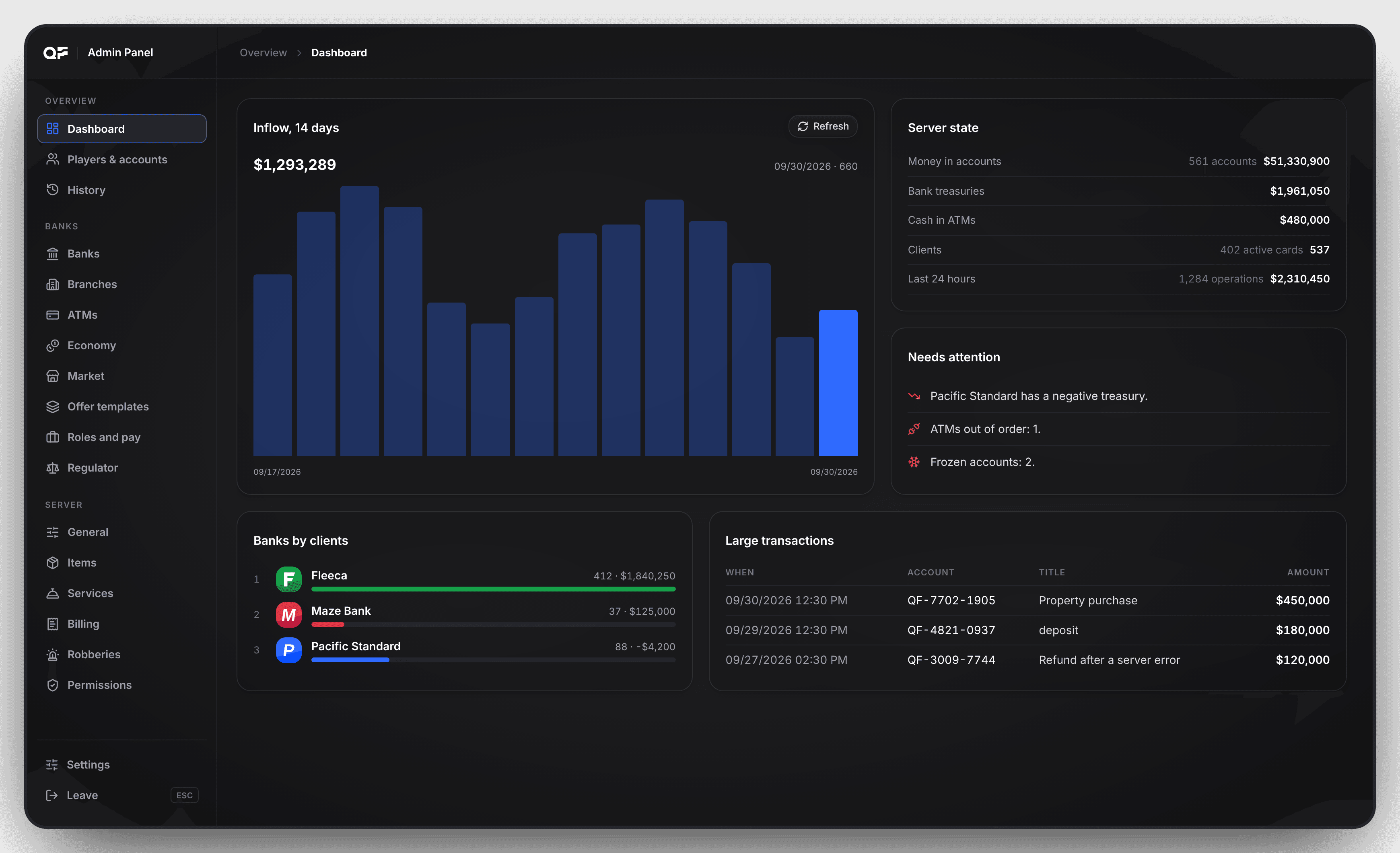Click the Regulator scales icon
Screen dimensions: 1400x853
coord(53,468)
